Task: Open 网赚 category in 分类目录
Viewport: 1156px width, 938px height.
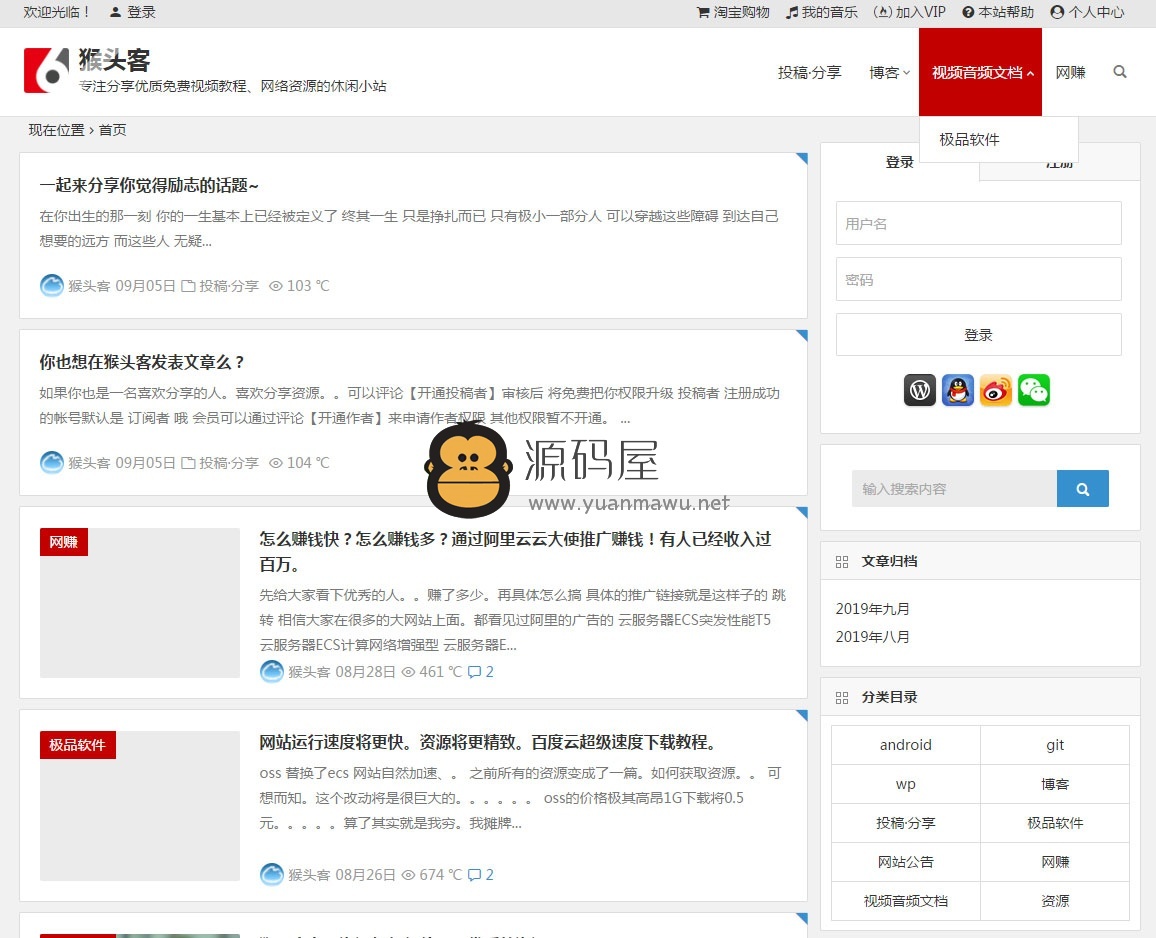Action: click(1055, 862)
